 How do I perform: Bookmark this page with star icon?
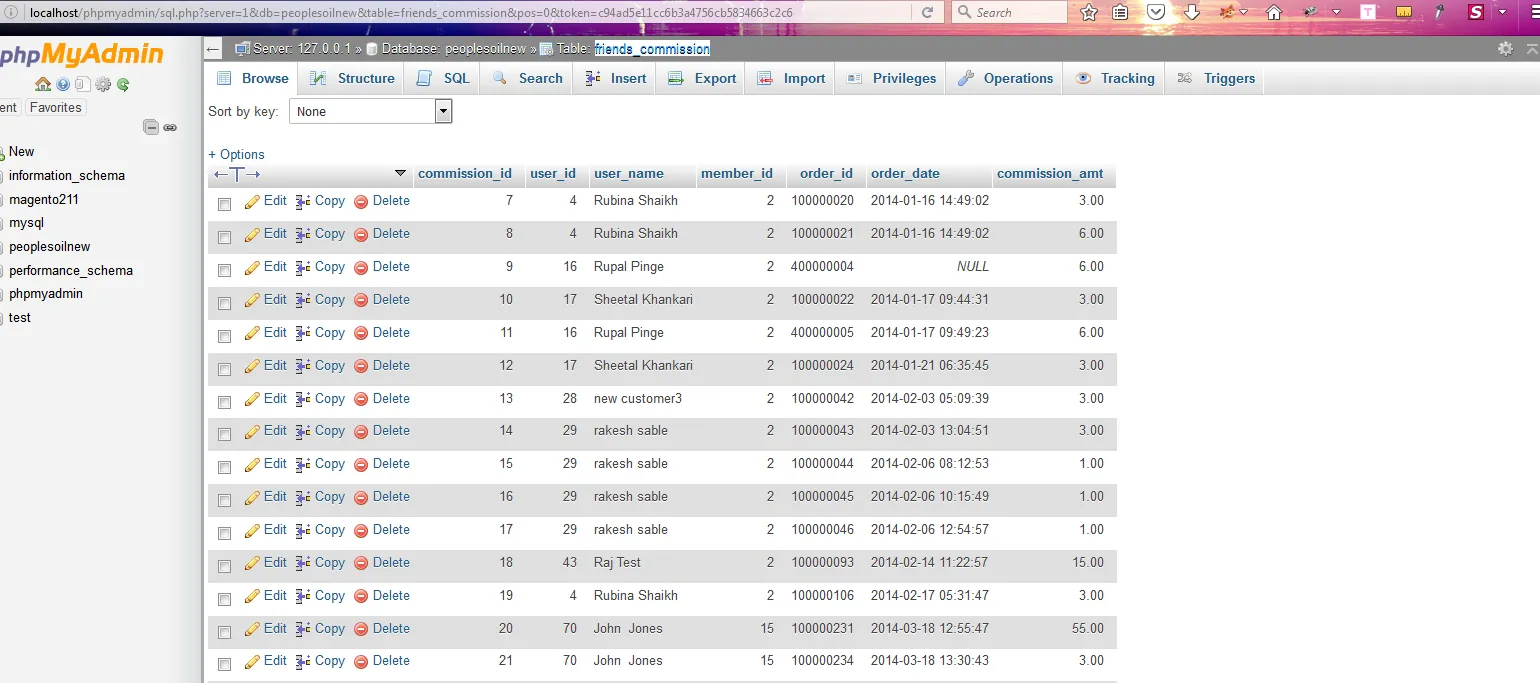[x=1089, y=12]
